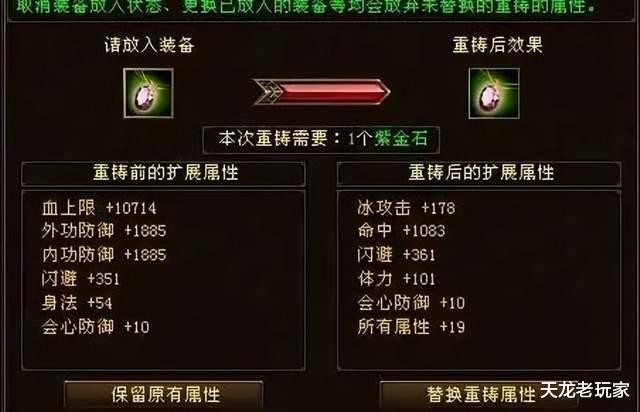
Task: Click 替换重铸属性 button
Action: pos(480,395)
